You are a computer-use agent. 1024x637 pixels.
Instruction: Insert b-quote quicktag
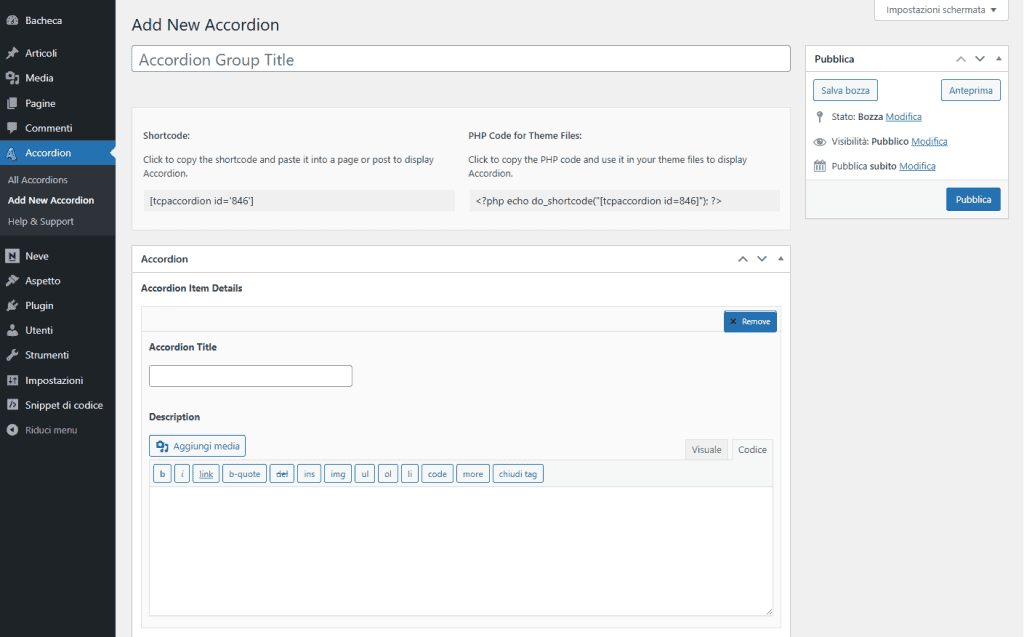tap(244, 474)
